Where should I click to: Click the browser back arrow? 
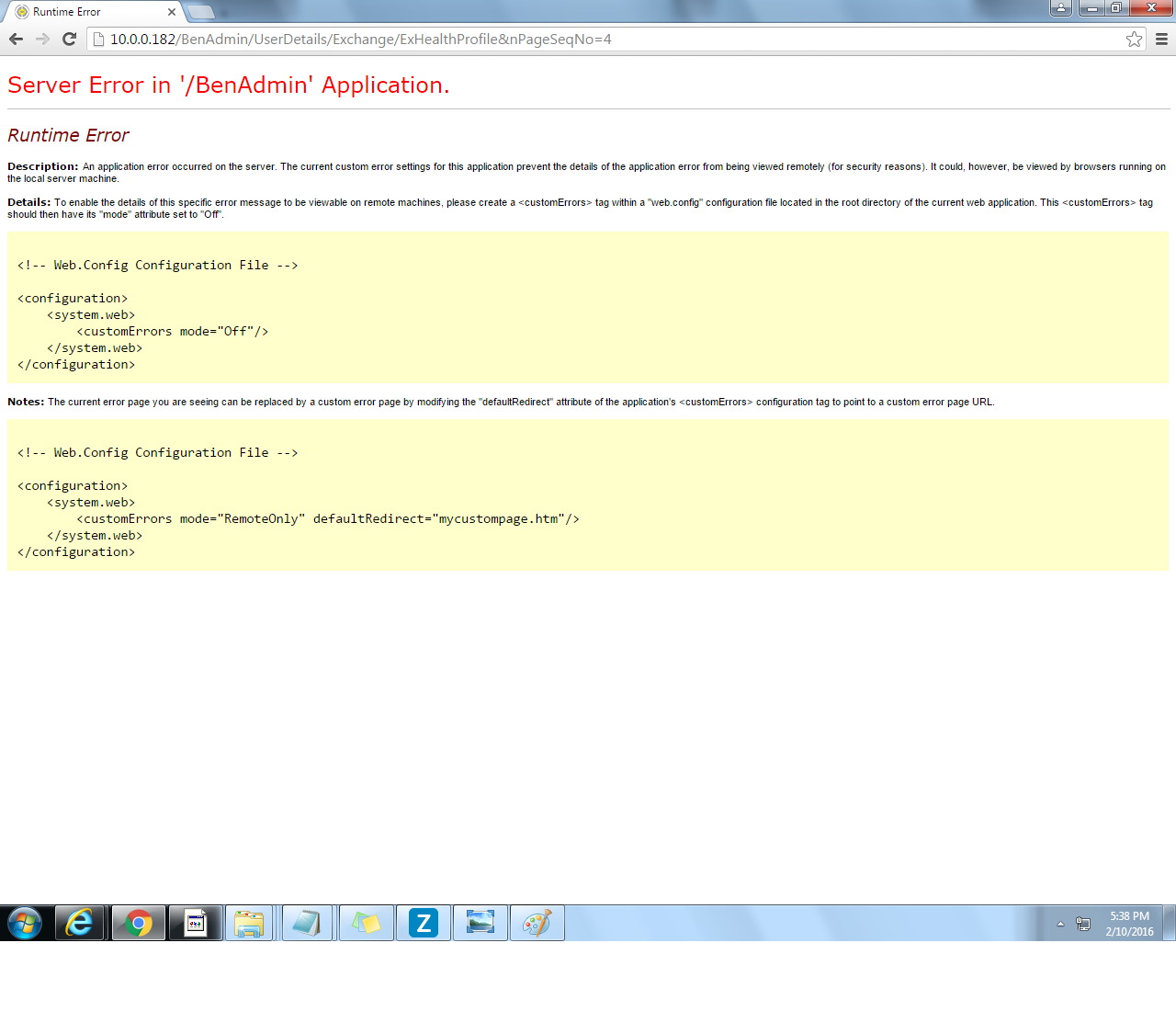(16, 39)
